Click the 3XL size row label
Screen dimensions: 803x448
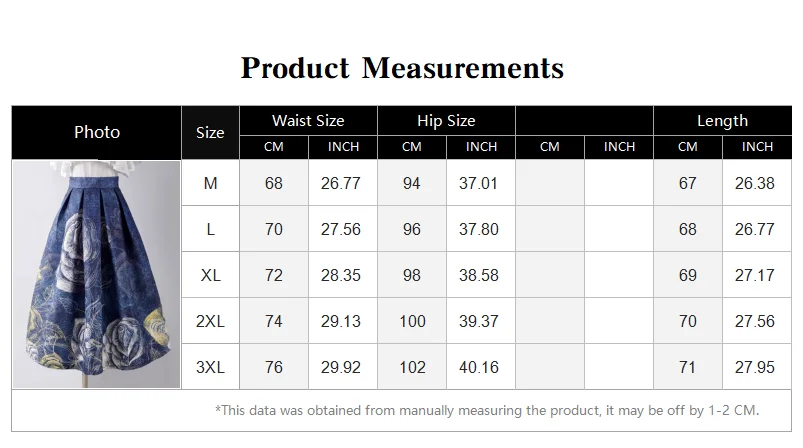tap(210, 367)
